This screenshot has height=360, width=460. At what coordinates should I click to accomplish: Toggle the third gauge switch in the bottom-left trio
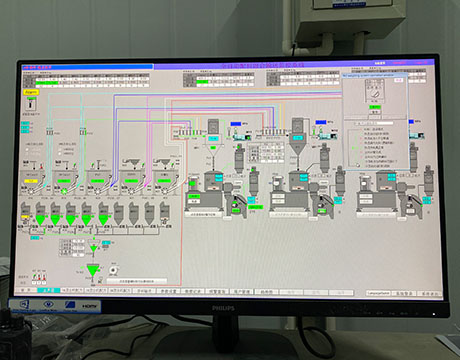coord(44,277)
